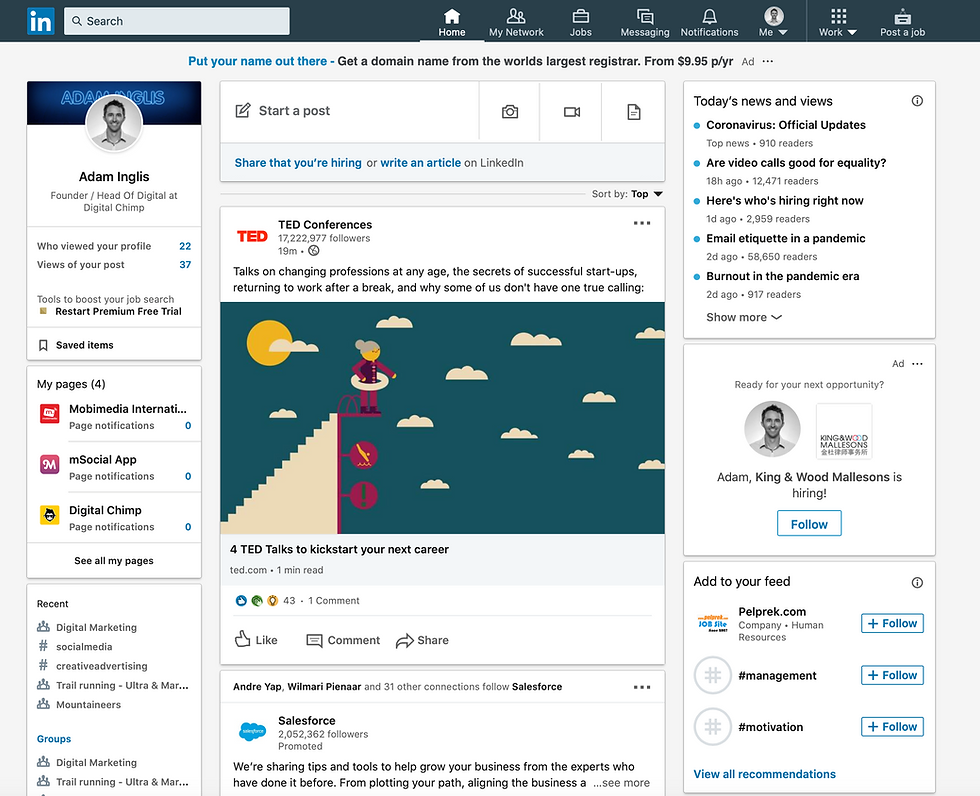Click Put your name out there ad link

[x=258, y=61]
